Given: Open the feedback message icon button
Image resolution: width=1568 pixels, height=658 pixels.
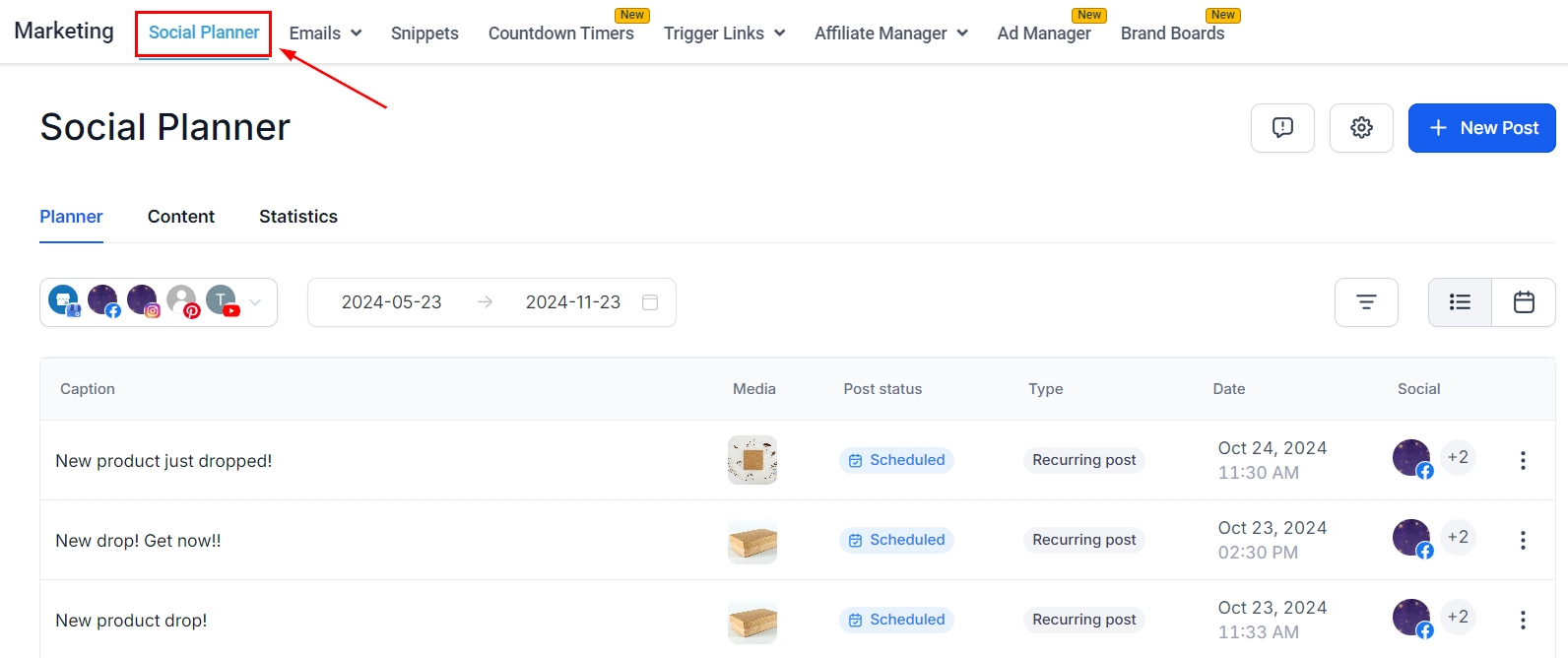Looking at the screenshot, I should [1282, 128].
